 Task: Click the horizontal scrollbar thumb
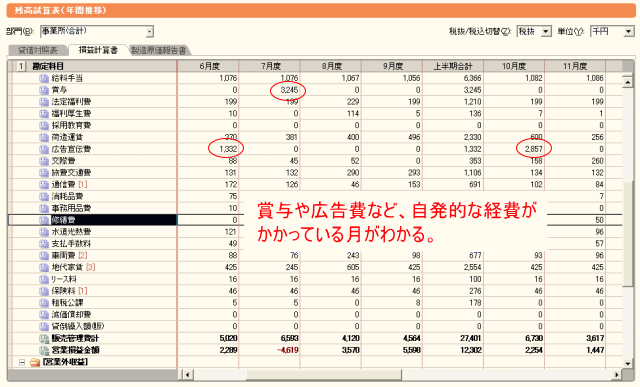click(x=324, y=374)
